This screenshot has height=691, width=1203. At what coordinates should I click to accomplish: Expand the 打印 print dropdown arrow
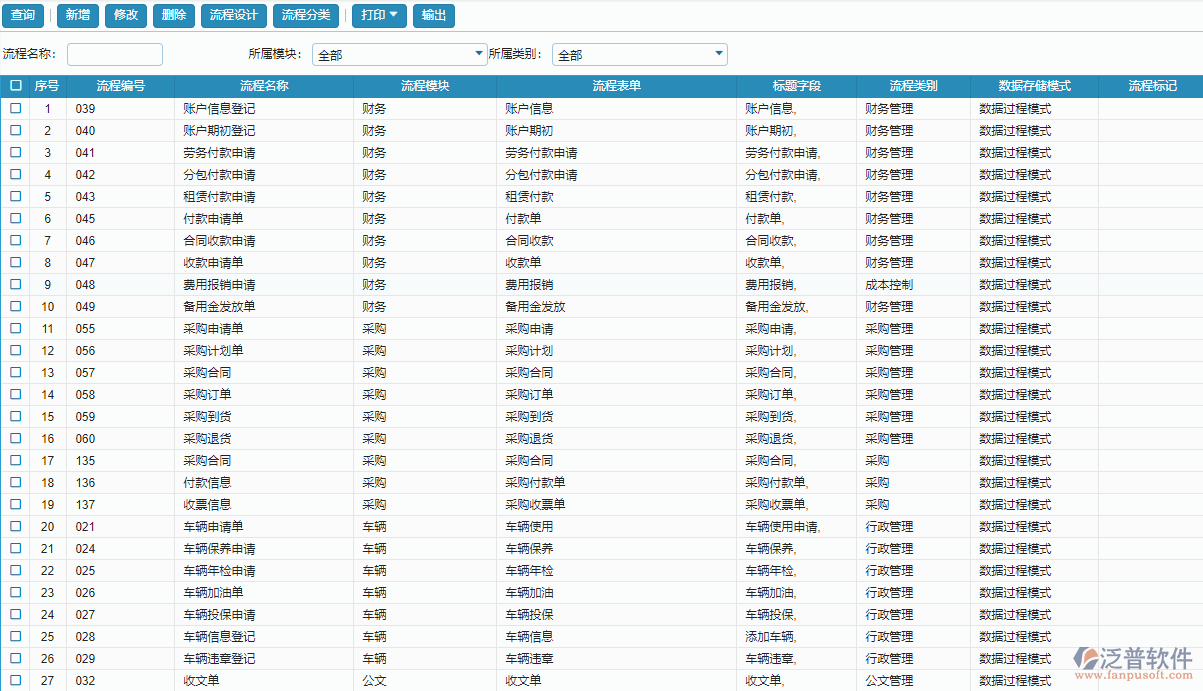[396, 15]
